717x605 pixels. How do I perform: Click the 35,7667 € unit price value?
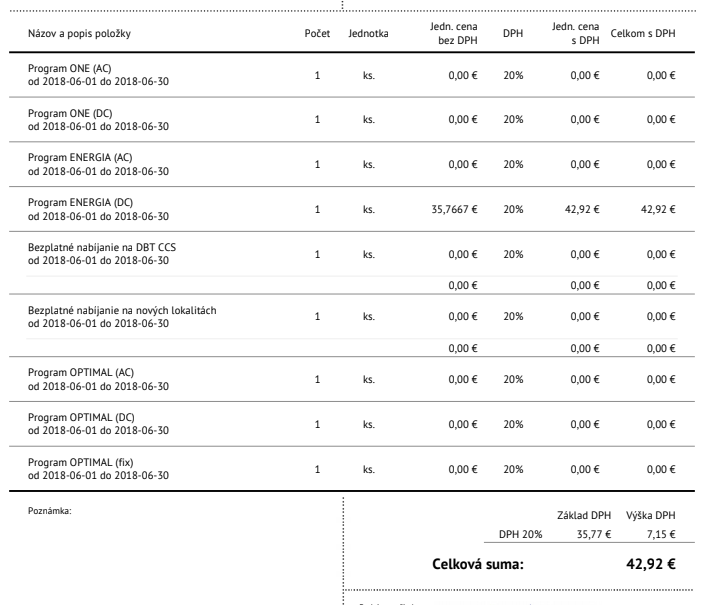(454, 209)
